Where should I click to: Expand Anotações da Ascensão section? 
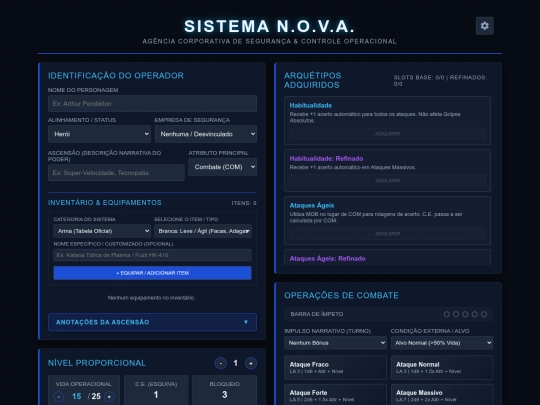[152, 322]
